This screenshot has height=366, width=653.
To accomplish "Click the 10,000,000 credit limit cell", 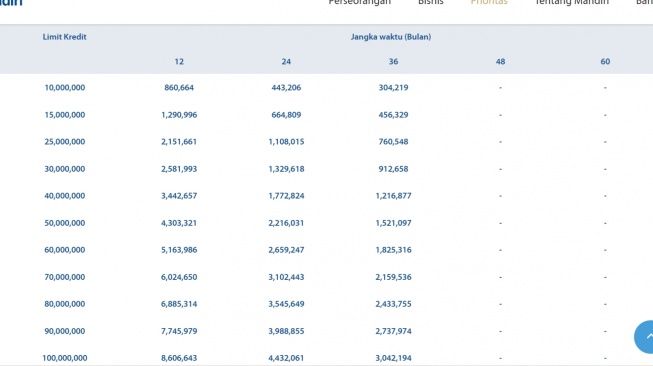I will (65, 87).
